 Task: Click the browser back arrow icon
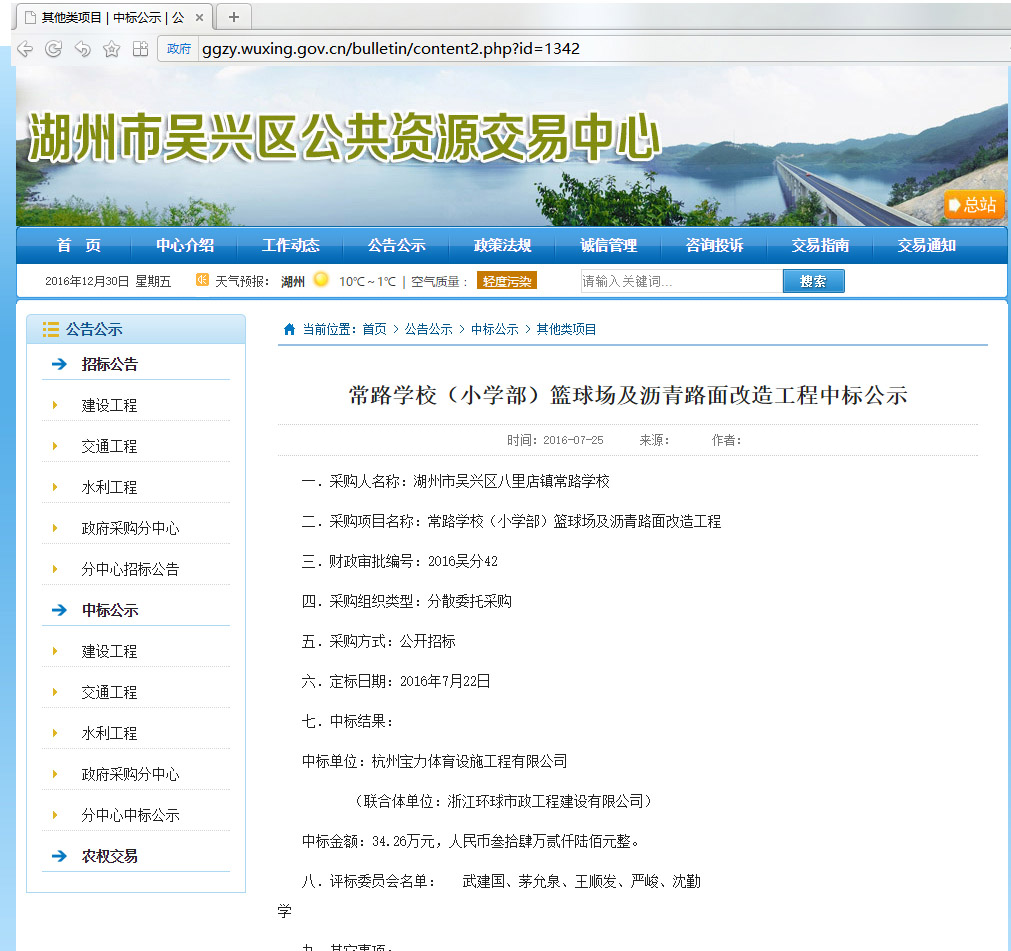pyautogui.click(x=25, y=49)
